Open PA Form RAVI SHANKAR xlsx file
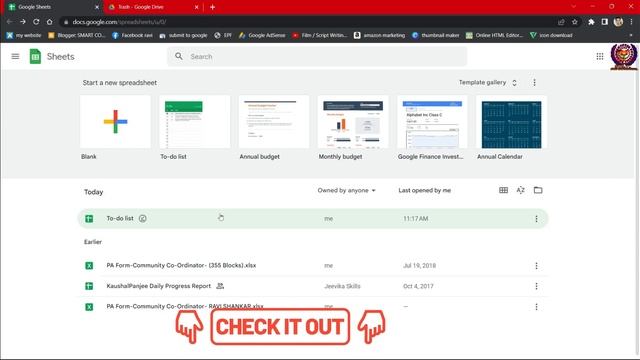 point(185,306)
